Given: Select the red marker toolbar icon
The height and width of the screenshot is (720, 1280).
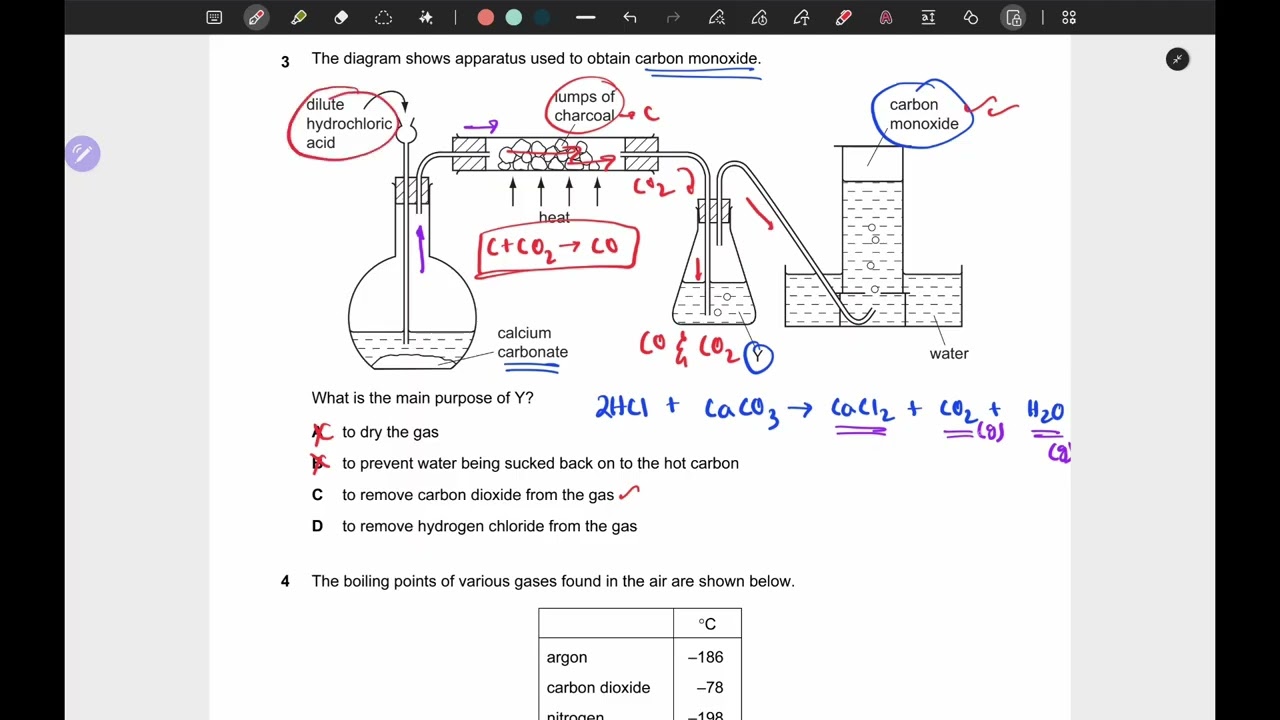Looking at the screenshot, I should 844,17.
